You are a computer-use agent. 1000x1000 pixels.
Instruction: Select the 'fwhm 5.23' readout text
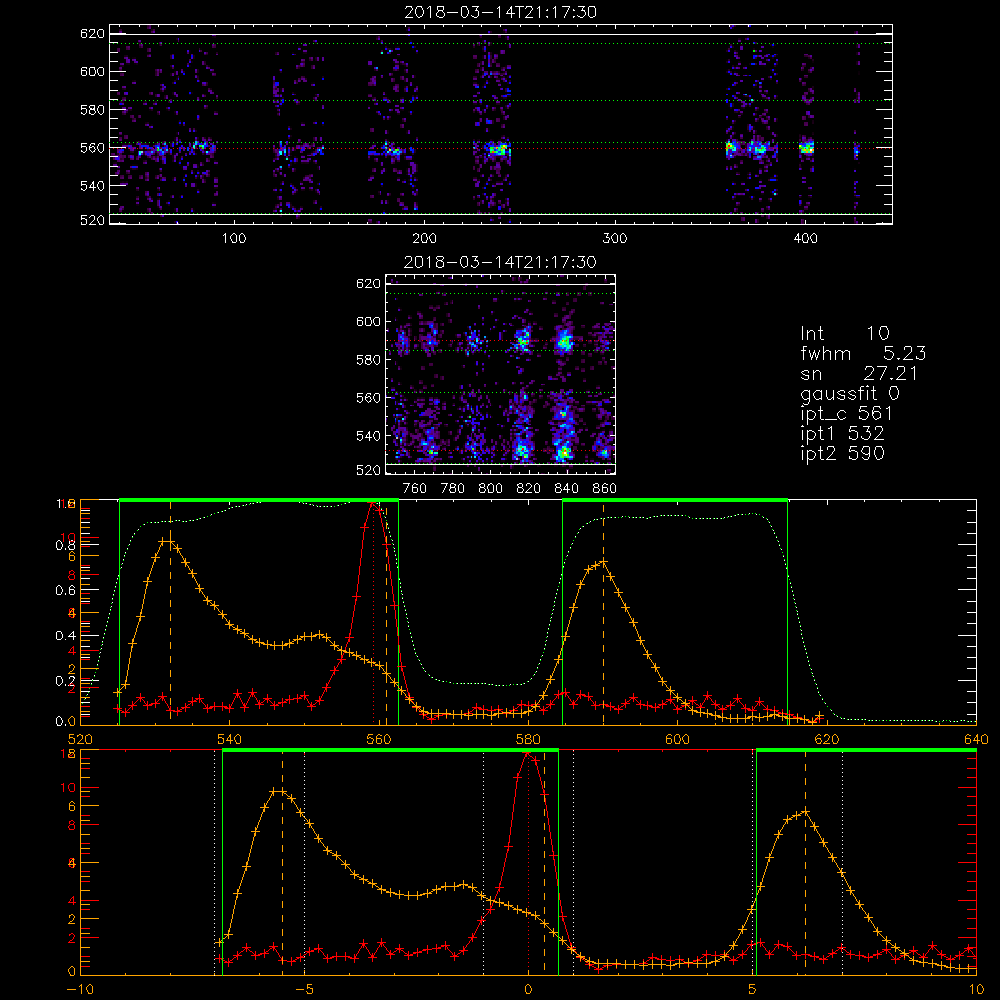[x=863, y=353]
